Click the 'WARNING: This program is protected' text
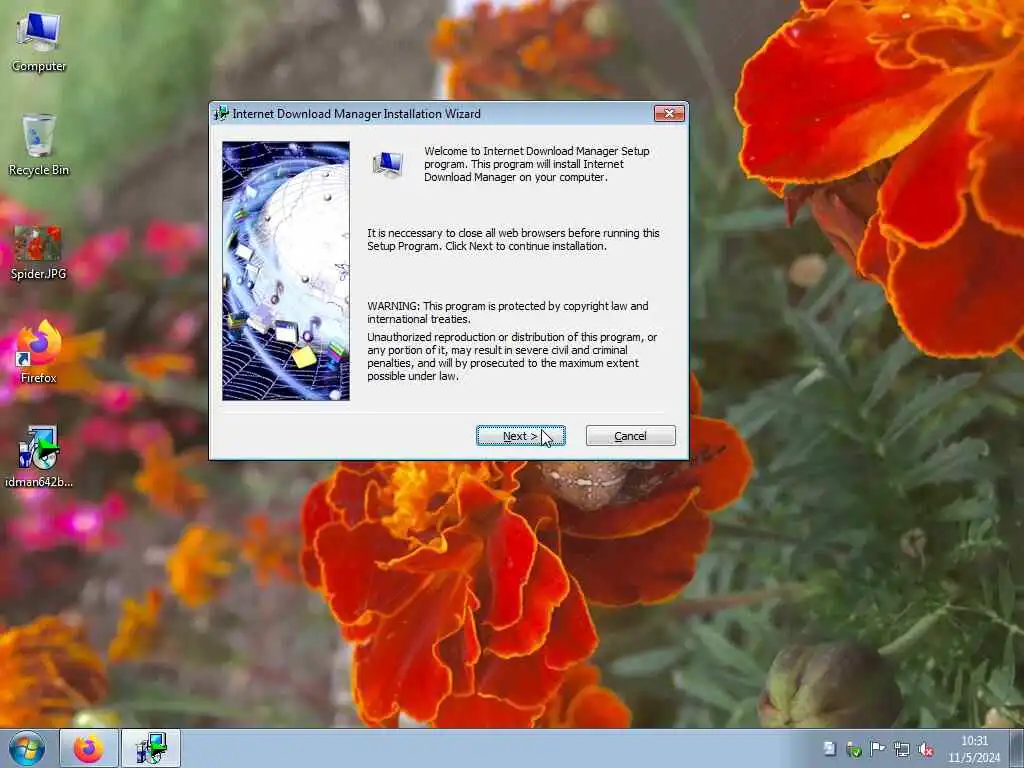Image resolution: width=1024 pixels, height=768 pixels. pyautogui.click(x=507, y=312)
